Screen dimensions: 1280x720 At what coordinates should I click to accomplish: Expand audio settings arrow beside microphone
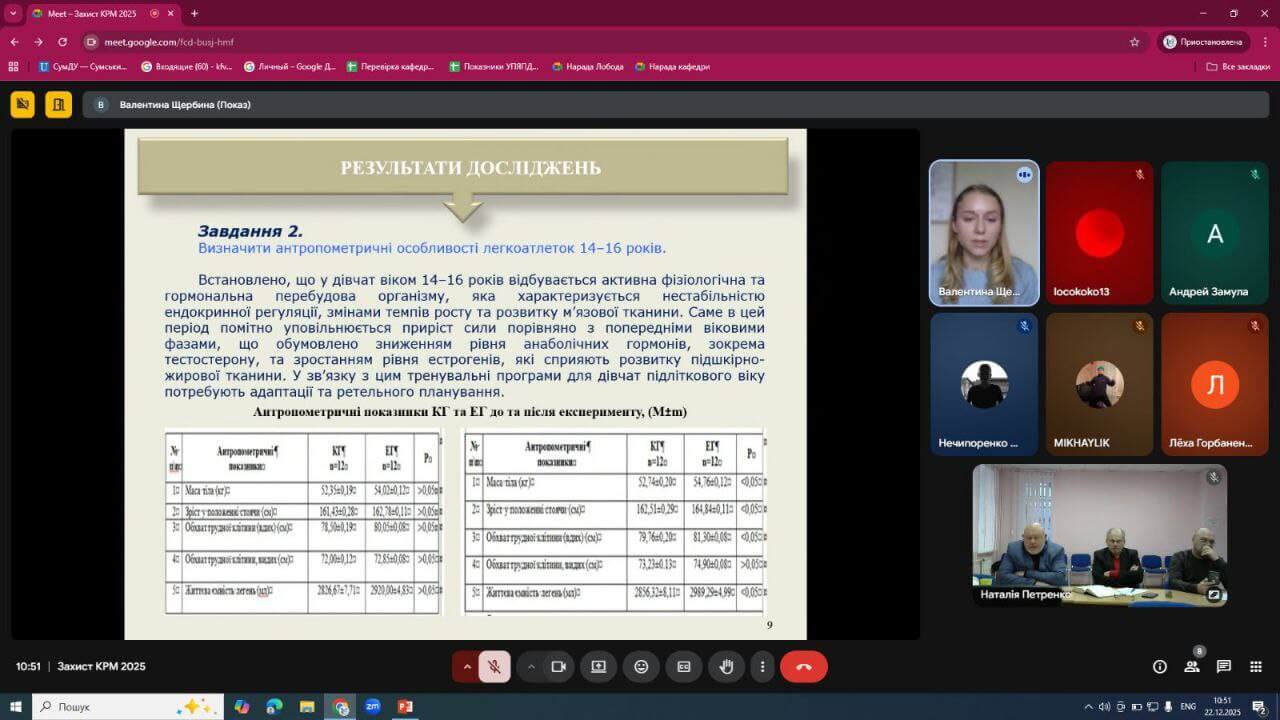click(x=466, y=667)
